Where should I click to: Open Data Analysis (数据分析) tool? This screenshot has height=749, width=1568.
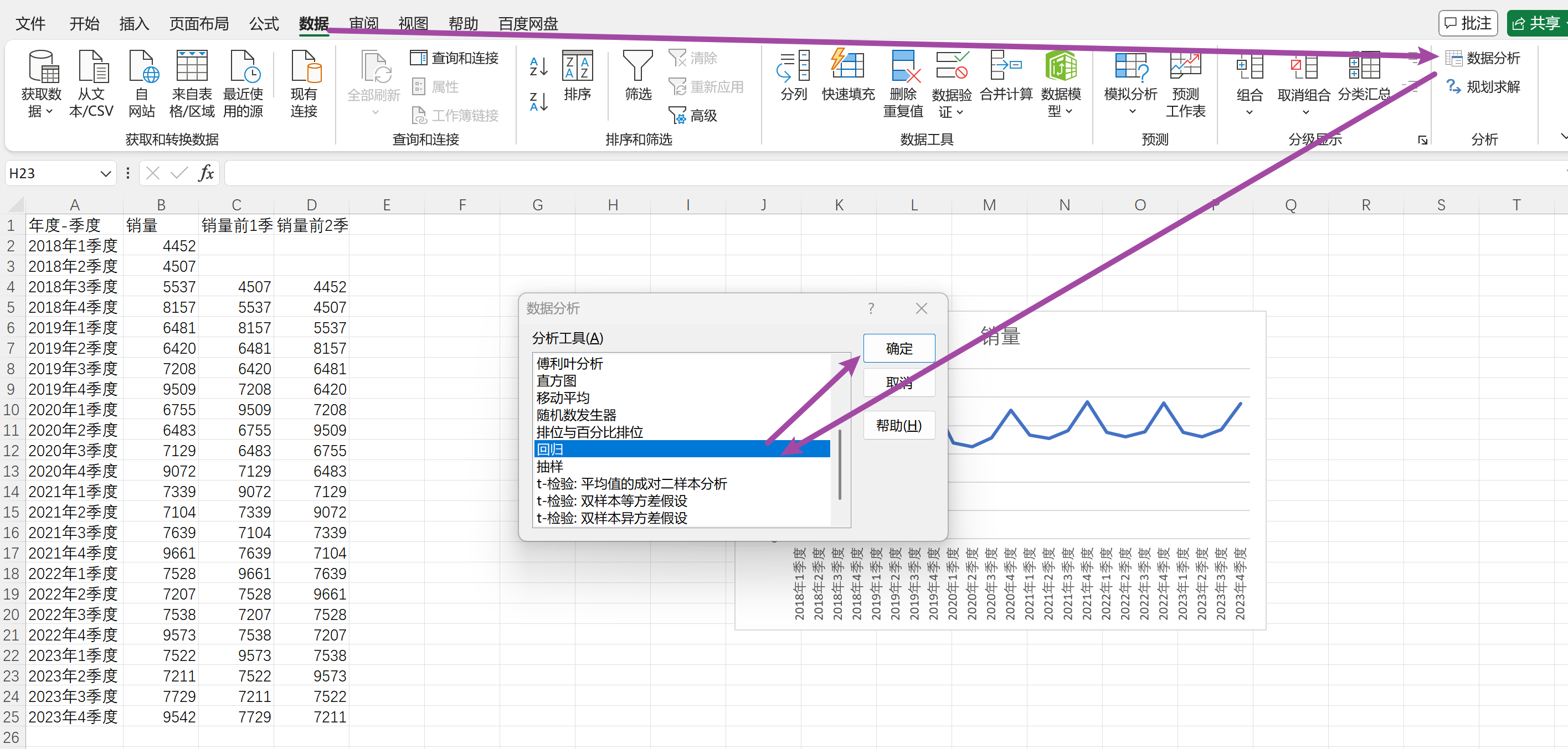coord(1482,58)
